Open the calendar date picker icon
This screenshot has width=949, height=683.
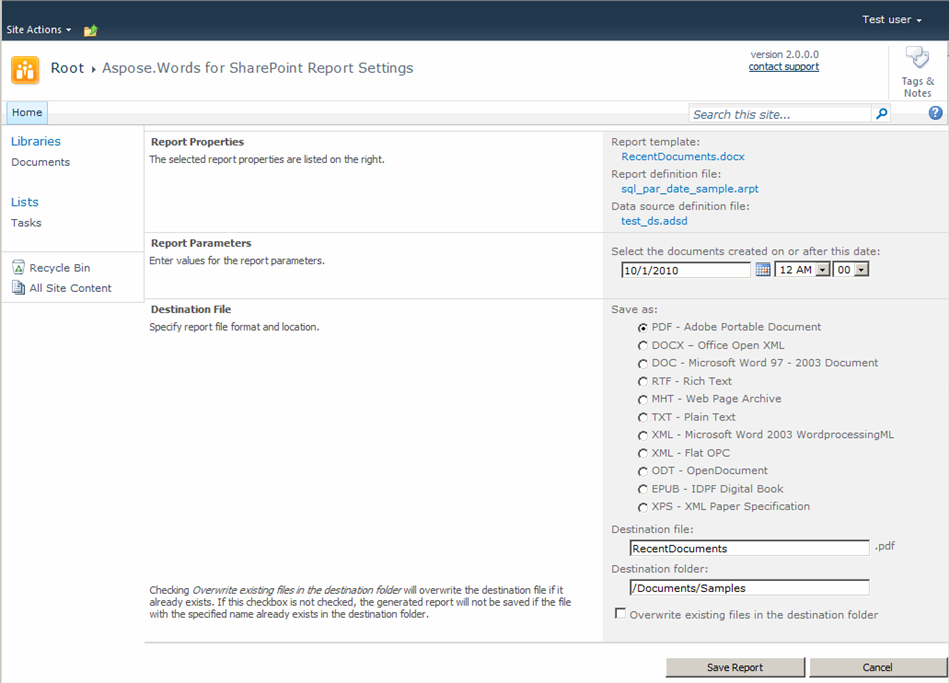pyautogui.click(x=763, y=270)
